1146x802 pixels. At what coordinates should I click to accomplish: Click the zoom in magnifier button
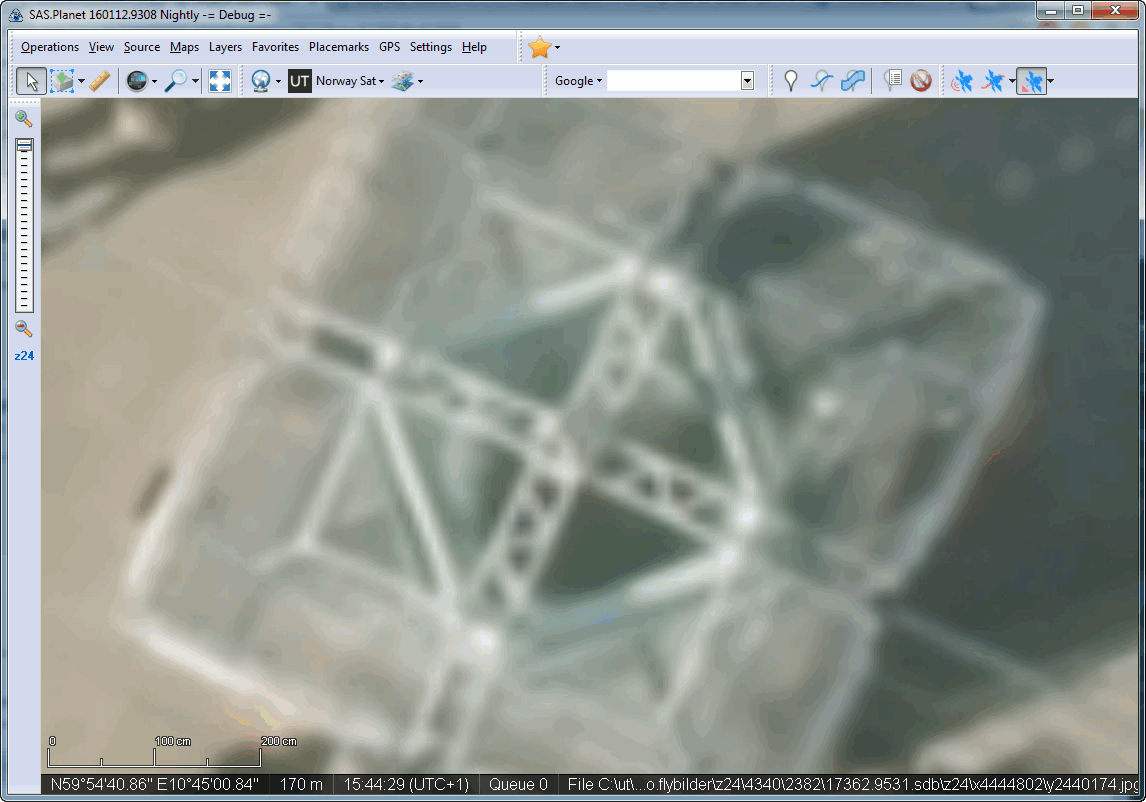(24, 119)
